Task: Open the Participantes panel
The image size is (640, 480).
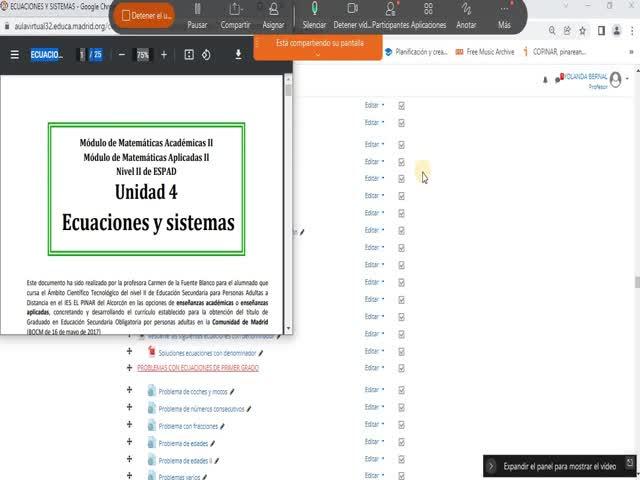Action: coord(391,16)
